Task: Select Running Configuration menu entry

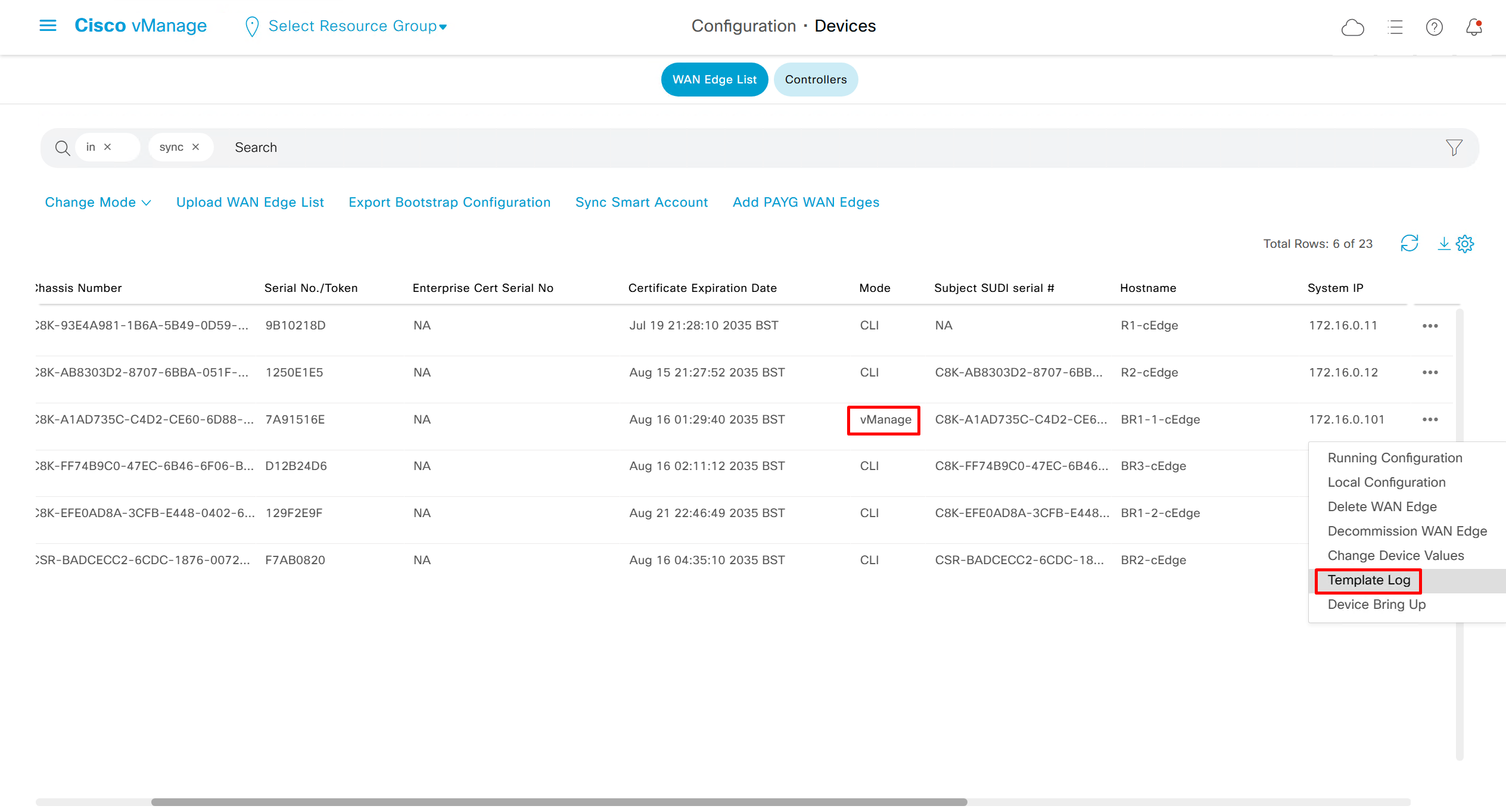Action: [x=1394, y=458]
